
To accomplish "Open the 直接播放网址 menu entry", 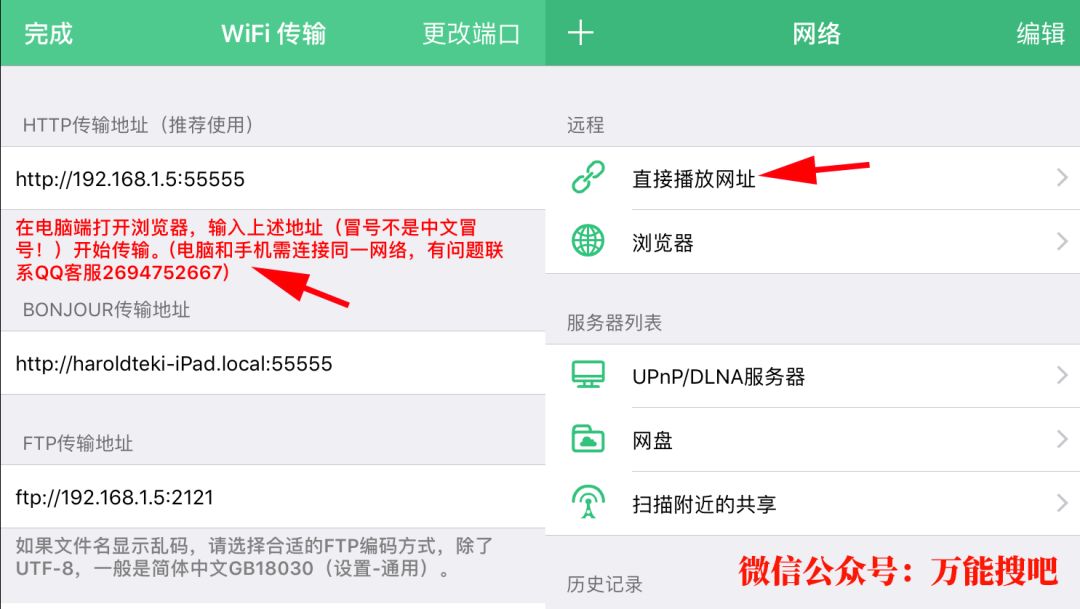I will 813,178.
